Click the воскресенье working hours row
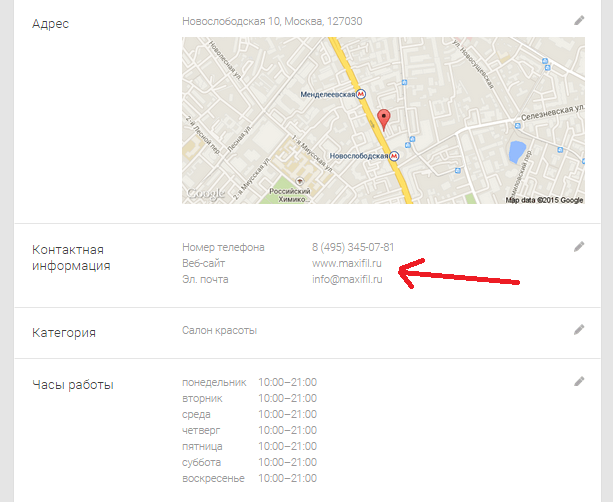The height and width of the screenshot is (502, 613). 249,479
